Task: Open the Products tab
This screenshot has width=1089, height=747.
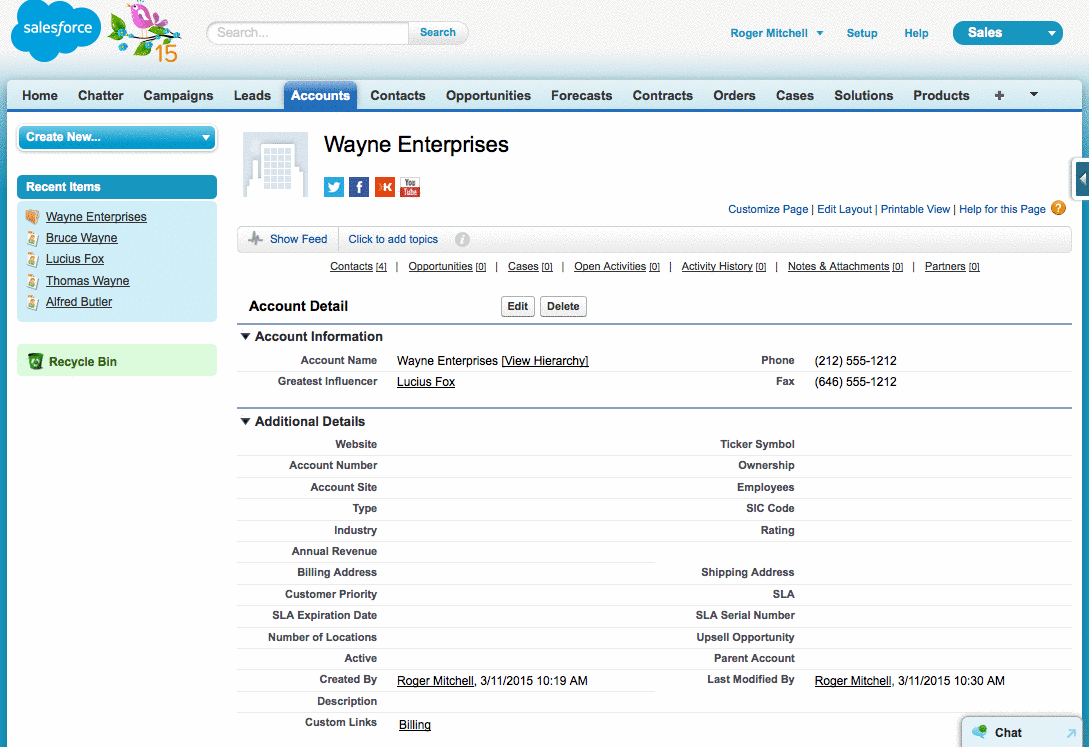Action: 941,96
